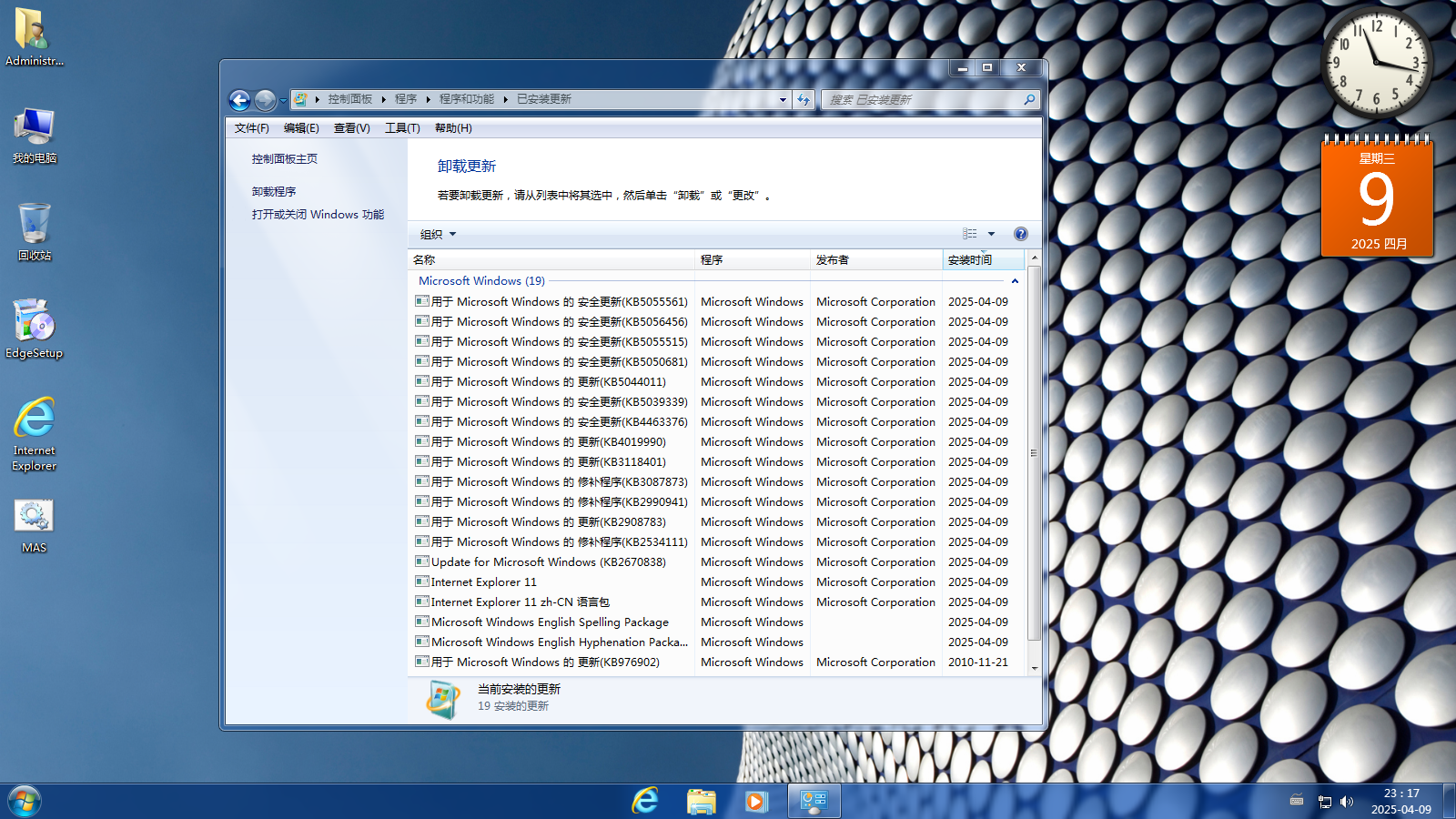Go to 控制面板主页 link
The image size is (1456, 819).
(285, 159)
